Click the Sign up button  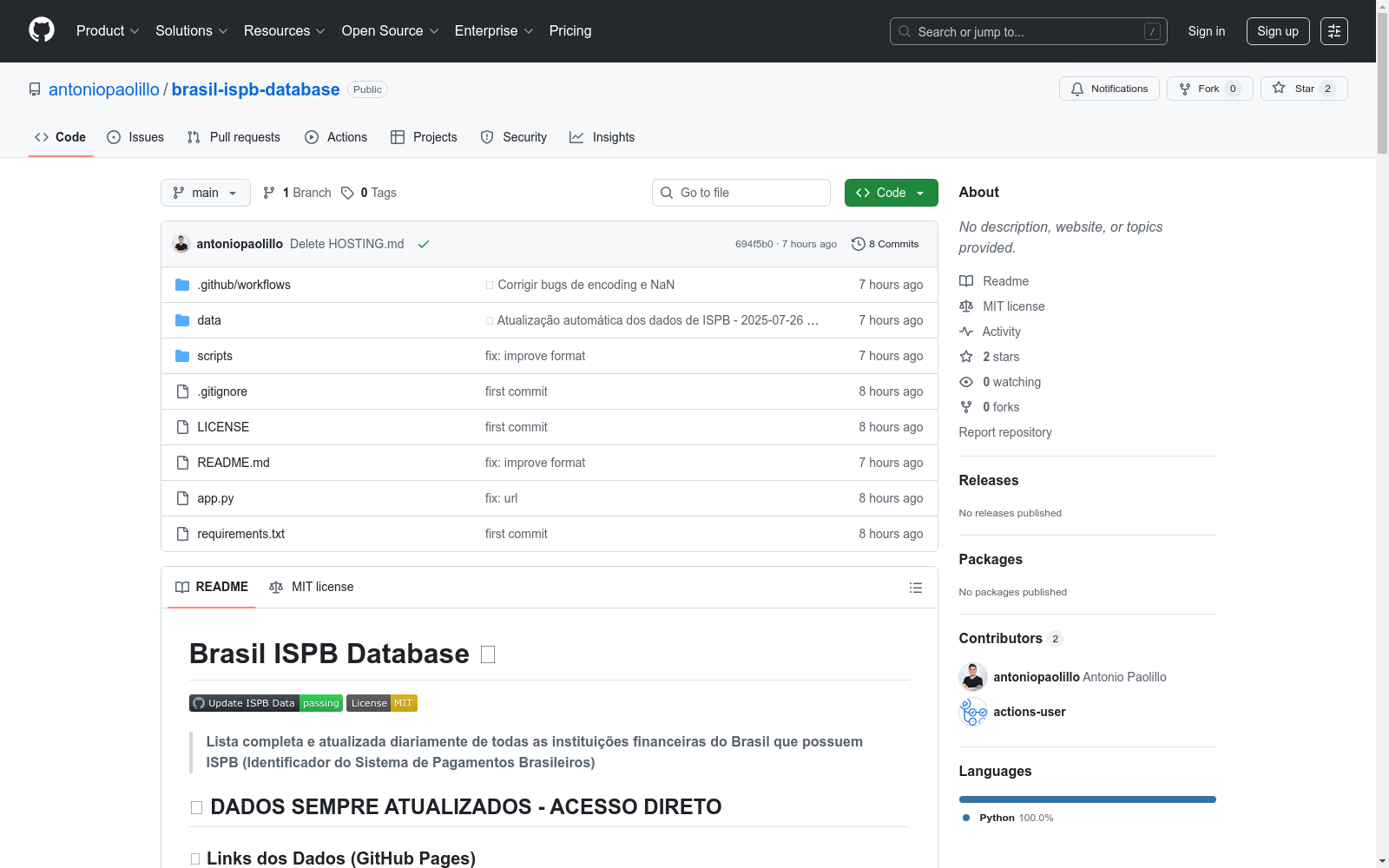1278,31
